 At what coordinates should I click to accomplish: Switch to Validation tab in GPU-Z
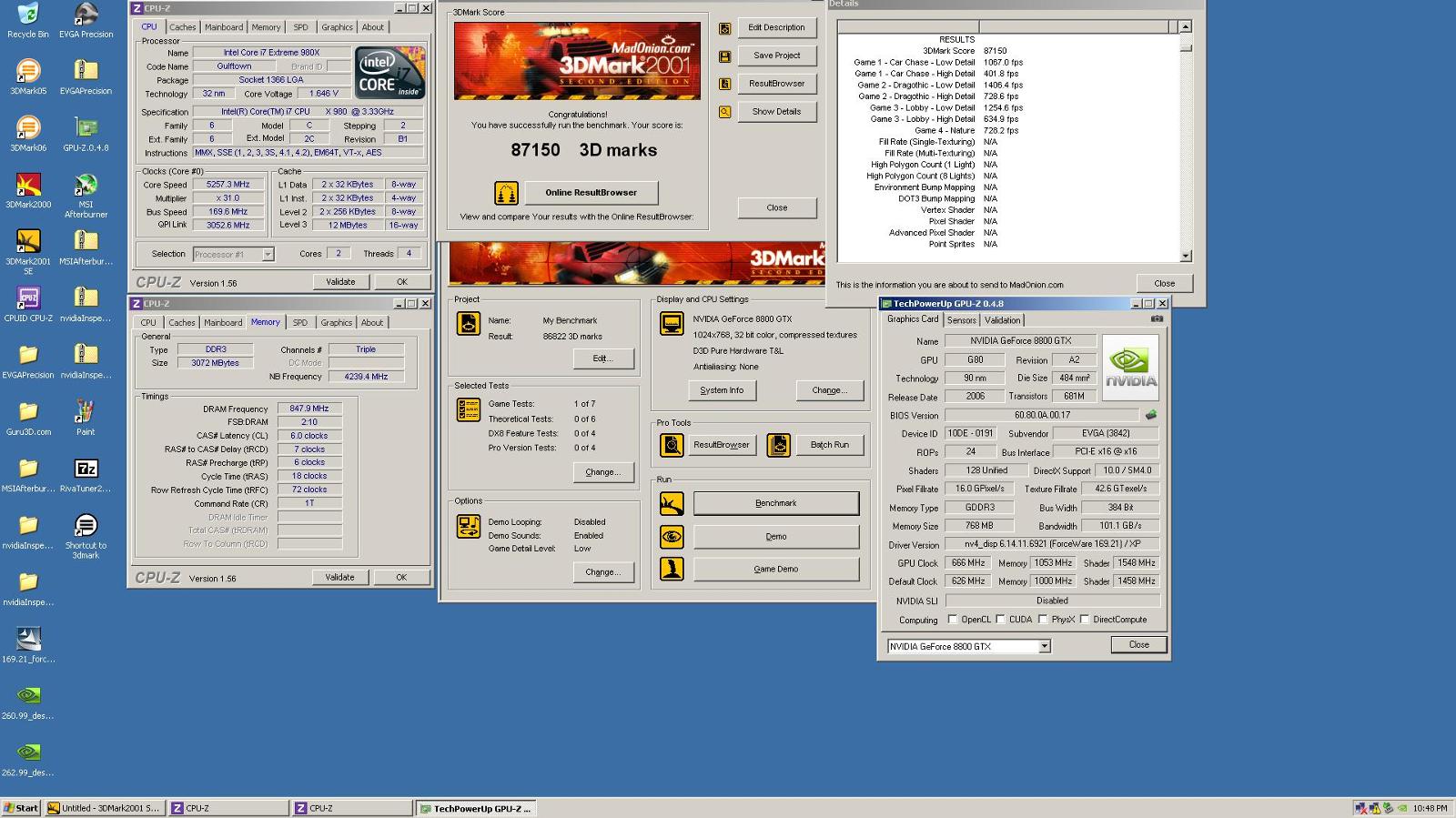(1003, 320)
